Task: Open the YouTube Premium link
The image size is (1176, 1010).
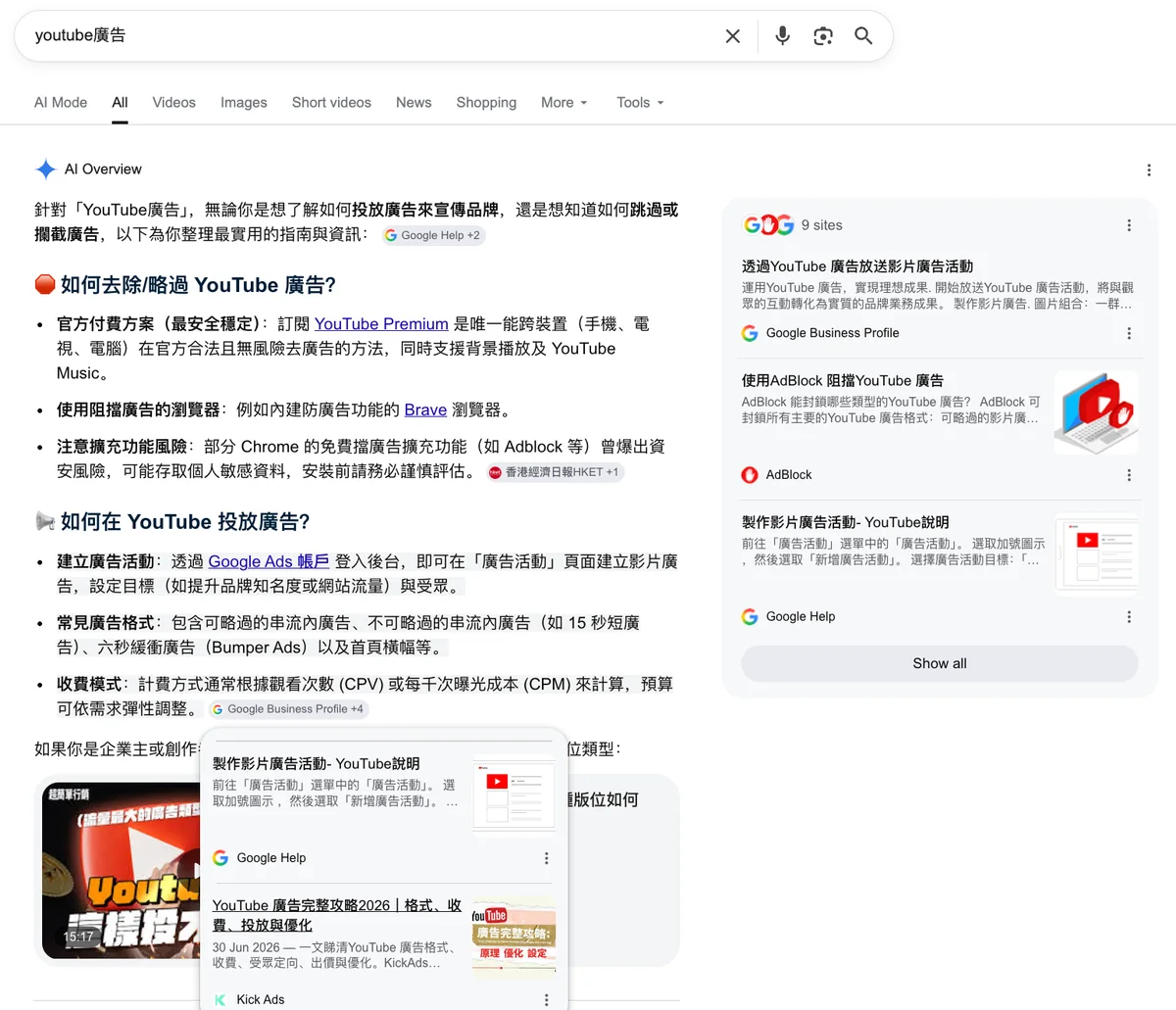Action: (x=381, y=324)
